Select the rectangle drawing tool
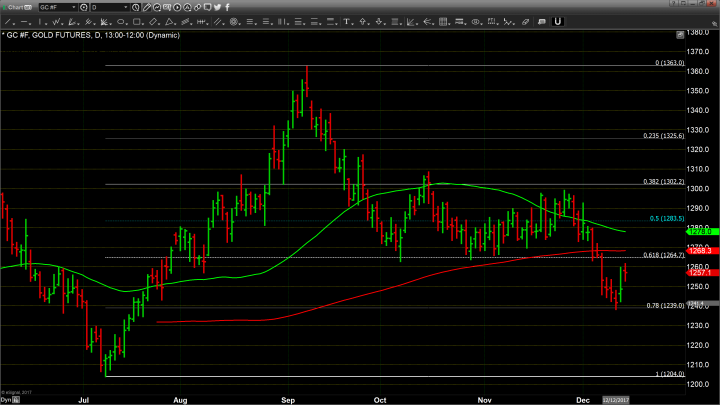Image resolution: width=720 pixels, height=405 pixels. pos(136,22)
